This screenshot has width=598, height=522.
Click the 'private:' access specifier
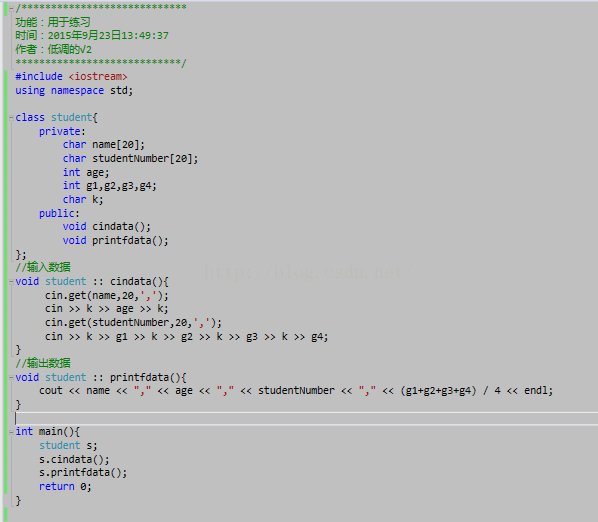[62, 131]
